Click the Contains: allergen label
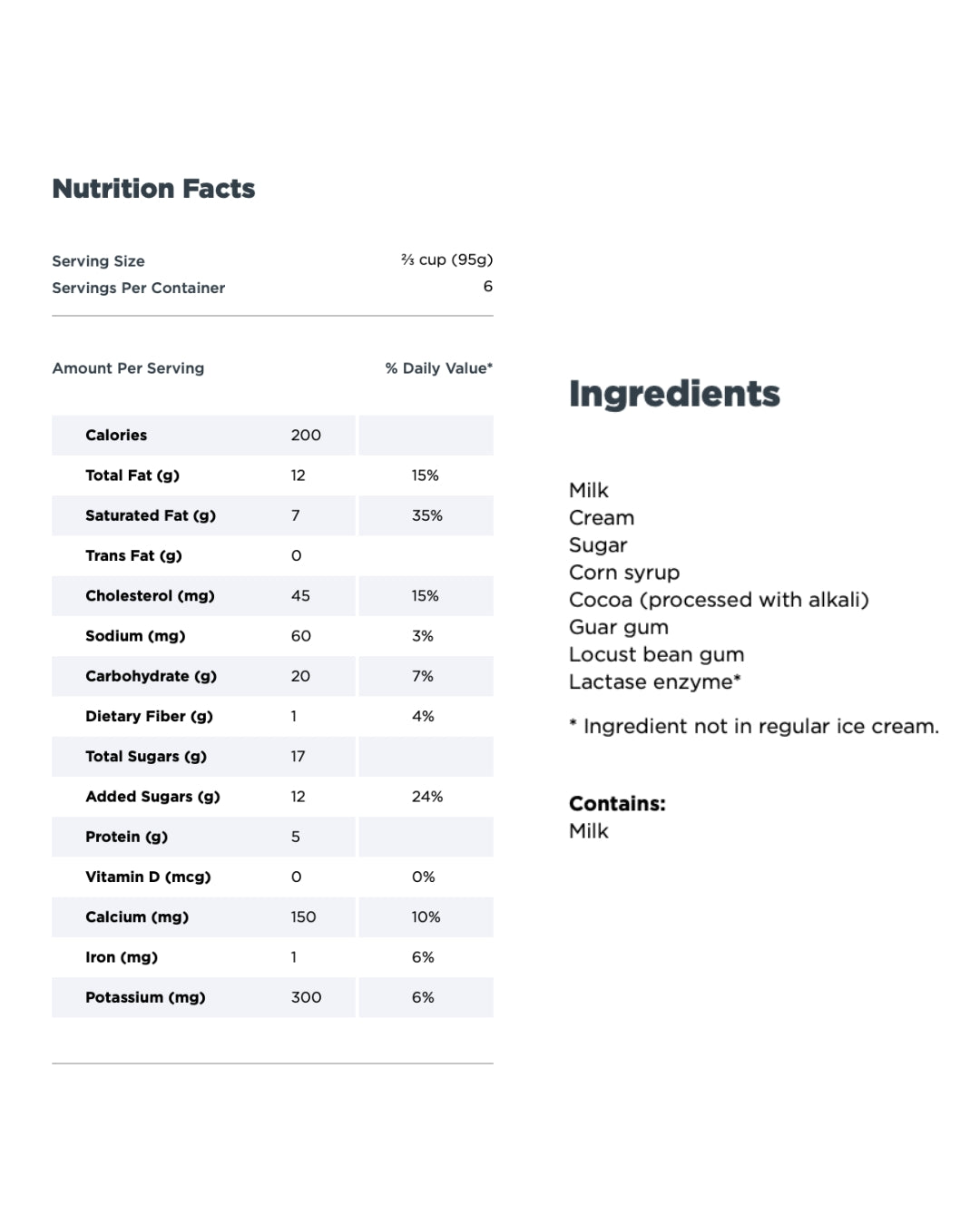The height and width of the screenshot is (1225, 980). pos(617,804)
